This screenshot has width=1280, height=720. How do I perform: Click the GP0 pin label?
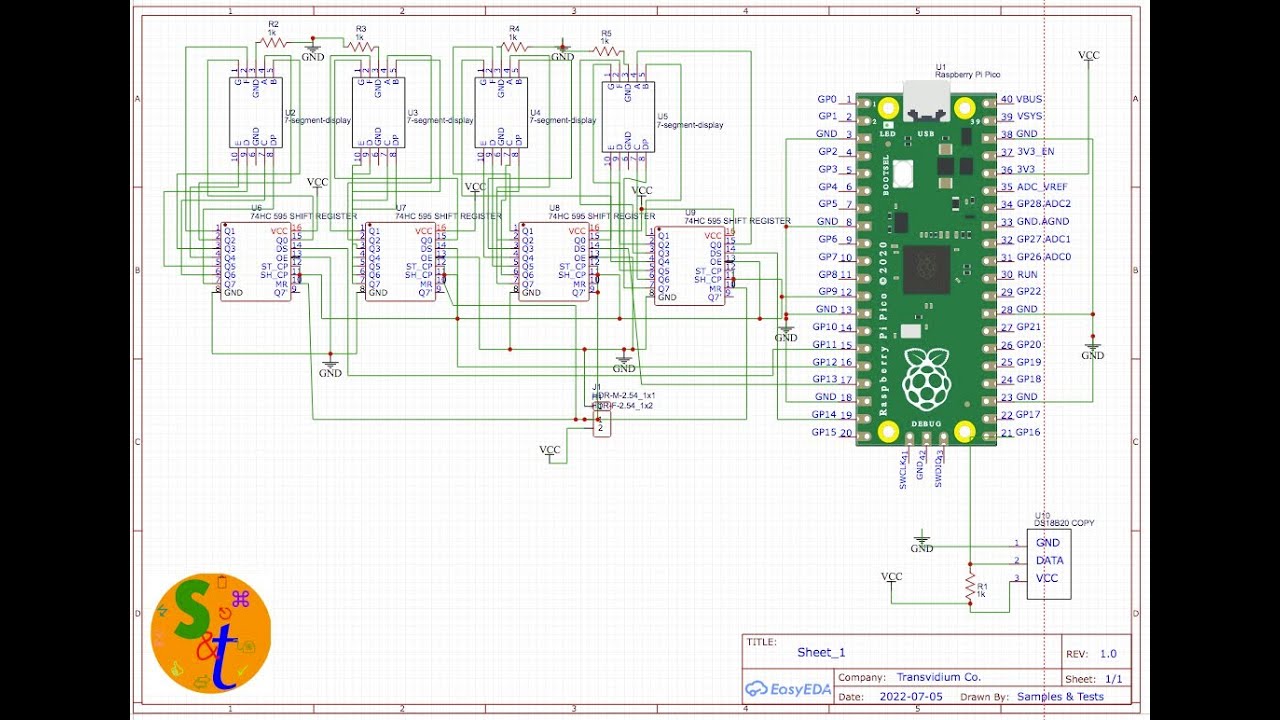tap(827, 99)
